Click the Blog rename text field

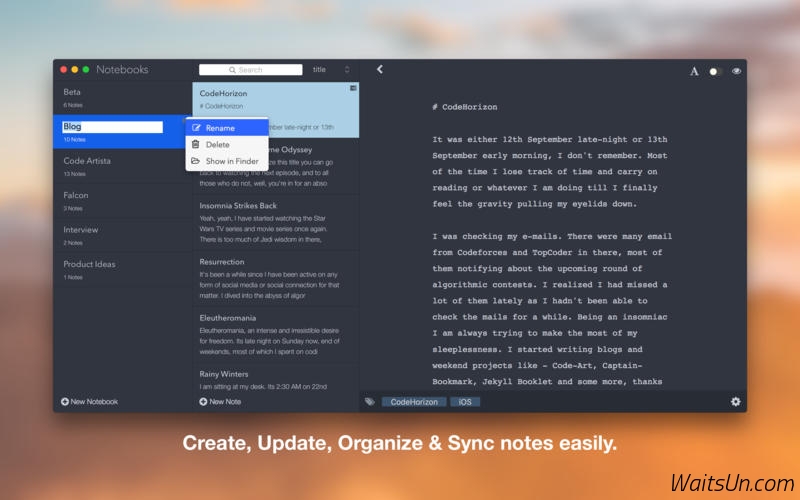pyautogui.click(x=112, y=127)
